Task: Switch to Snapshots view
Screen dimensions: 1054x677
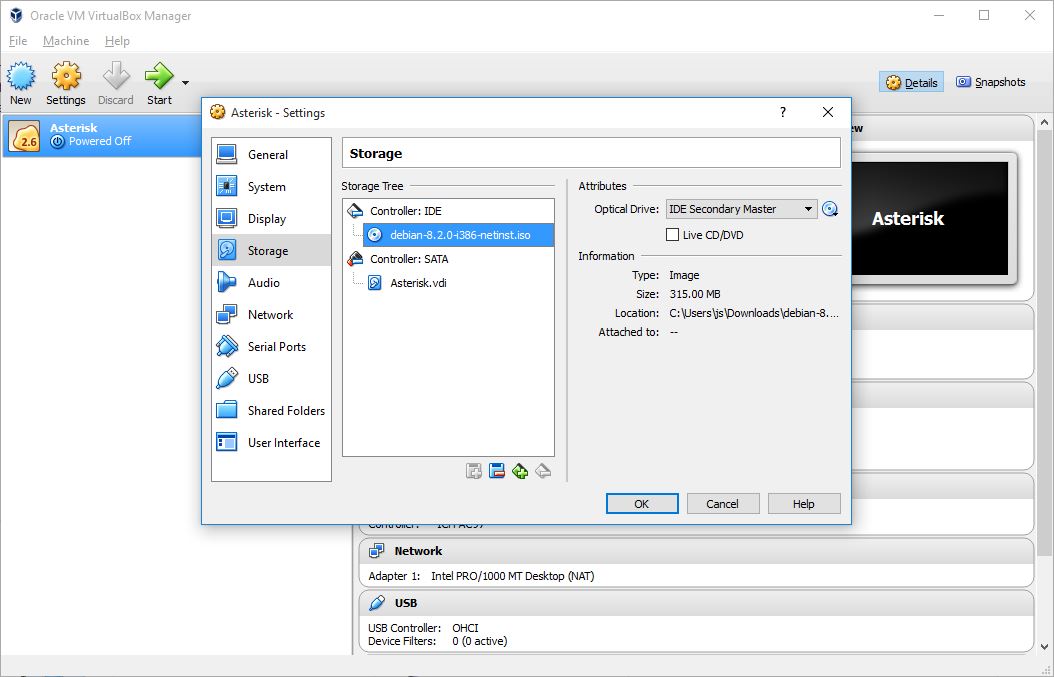Action: [x=991, y=82]
